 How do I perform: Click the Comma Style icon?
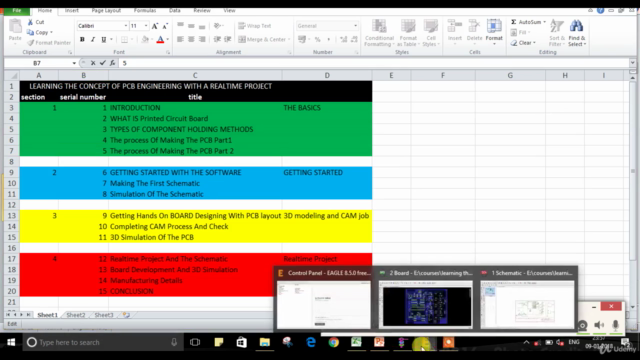point(328,40)
